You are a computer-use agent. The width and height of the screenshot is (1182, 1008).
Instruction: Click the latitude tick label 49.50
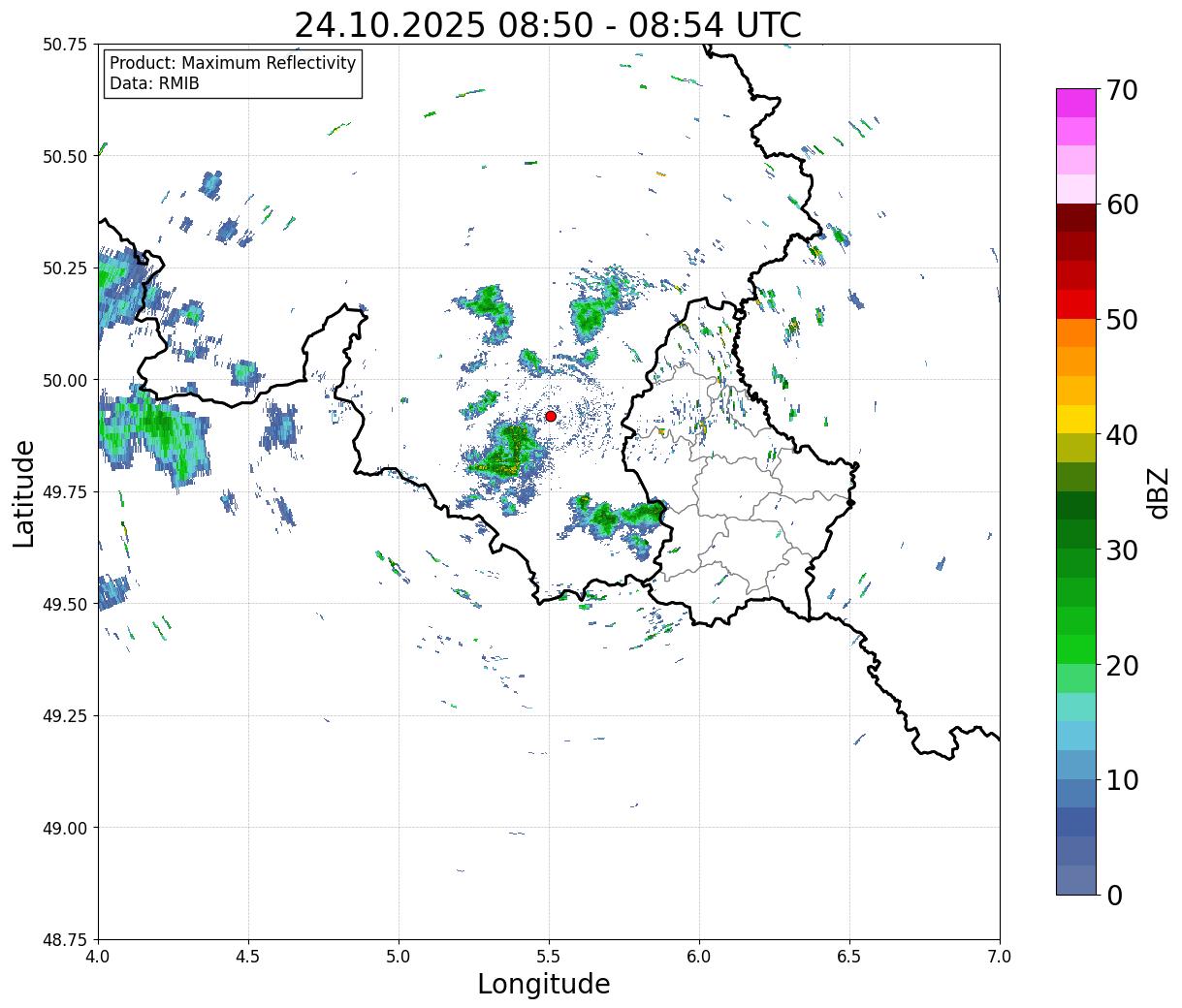pos(65,604)
